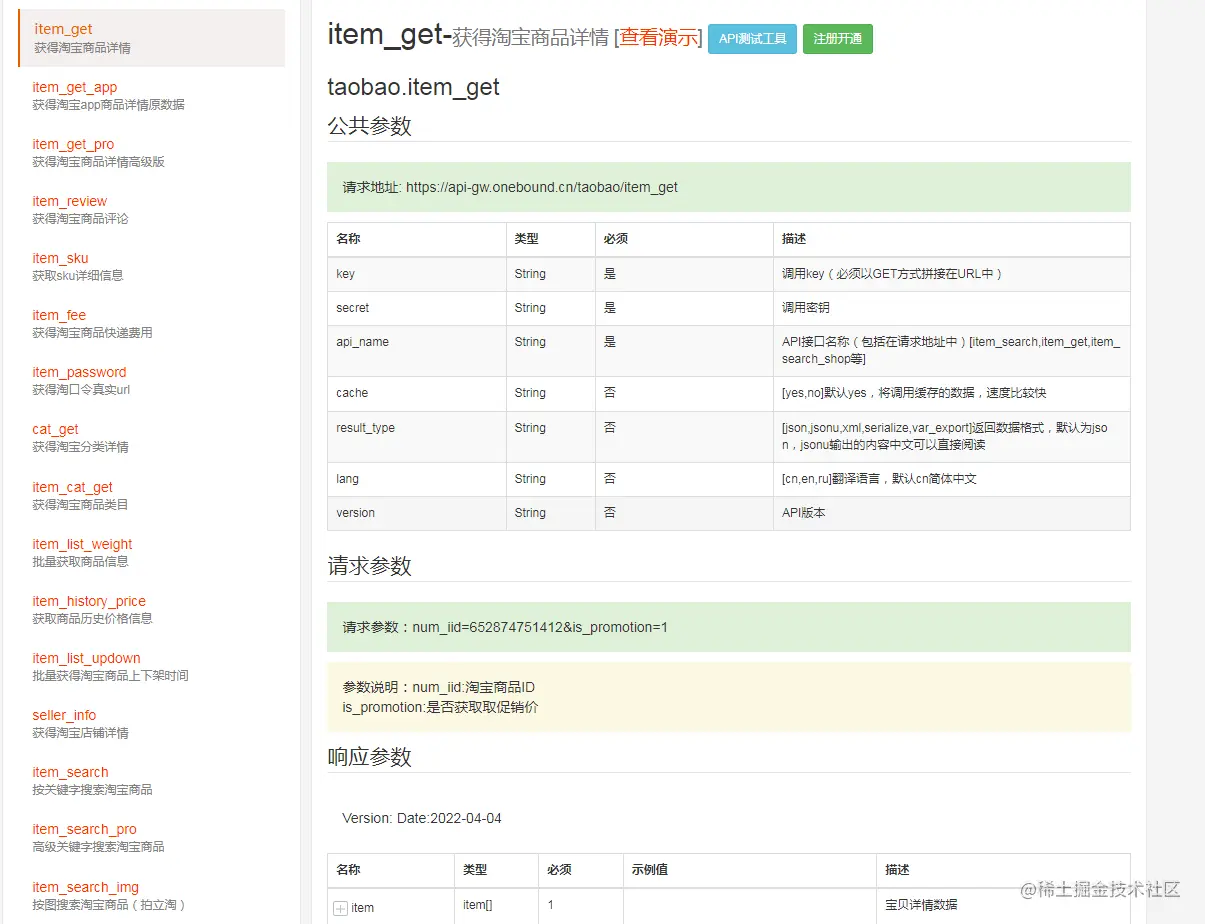Select the 'api_name' parameter cell
The width and height of the screenshot is (1205, 924).
pos(417,351)
